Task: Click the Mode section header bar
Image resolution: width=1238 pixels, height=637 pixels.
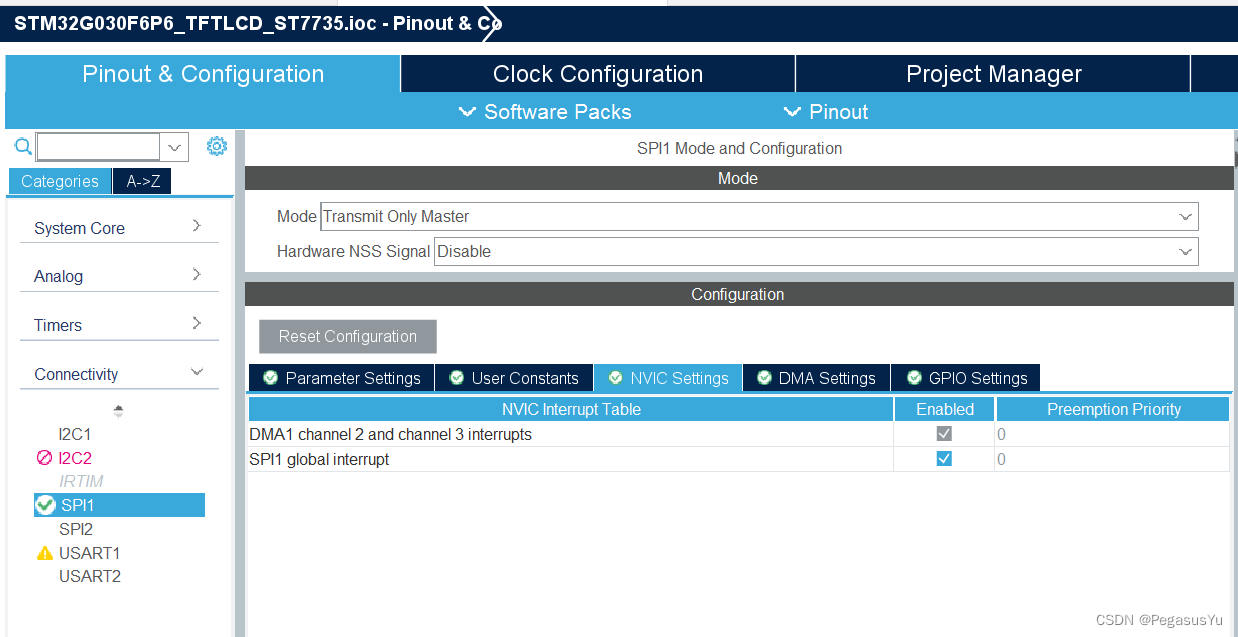Action: coord(739,178)
